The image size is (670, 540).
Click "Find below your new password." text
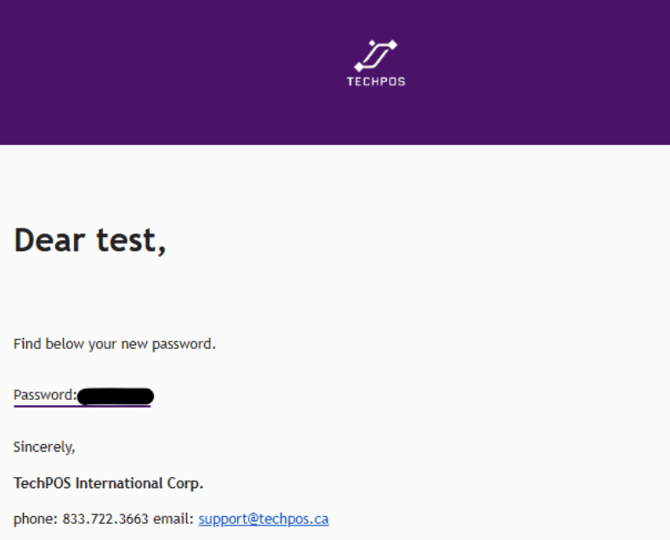pyautogui.click(x=114, y=344)
